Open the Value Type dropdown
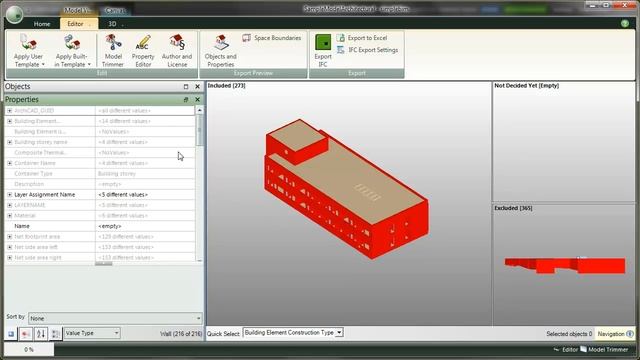640x360 pixels. coord(92,333)
